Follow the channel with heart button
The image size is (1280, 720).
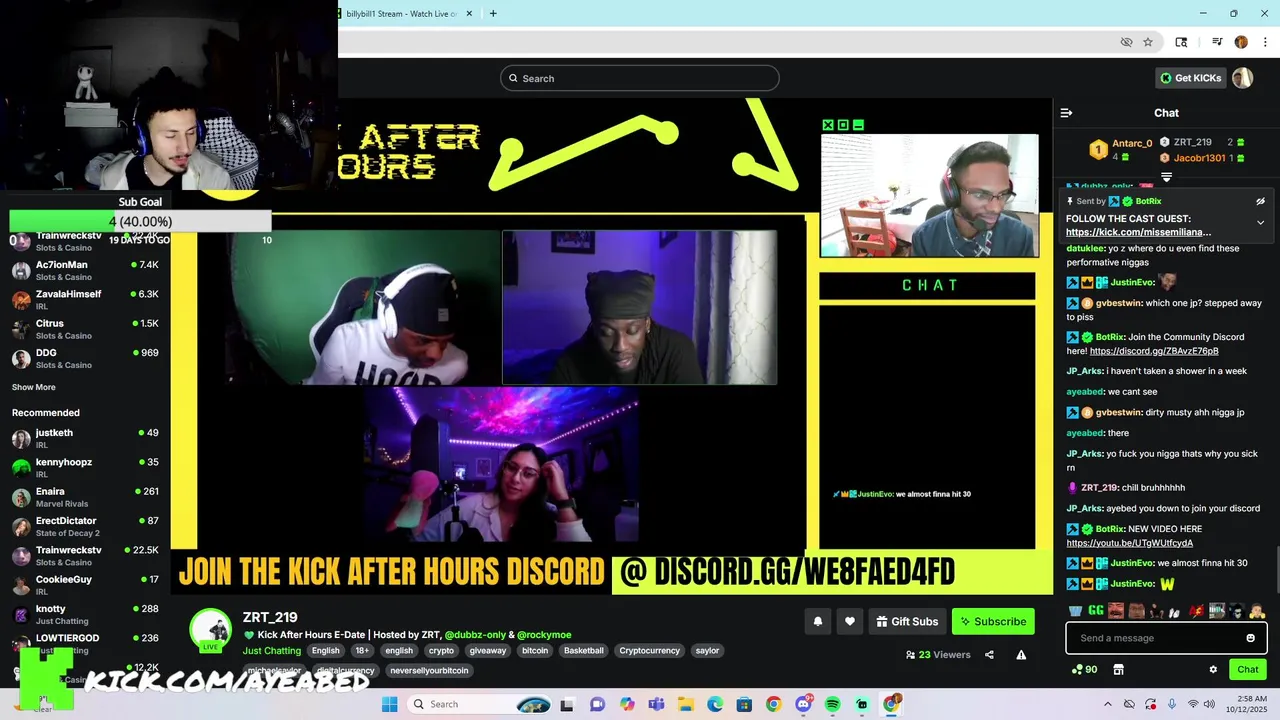[x=850, y=621]
